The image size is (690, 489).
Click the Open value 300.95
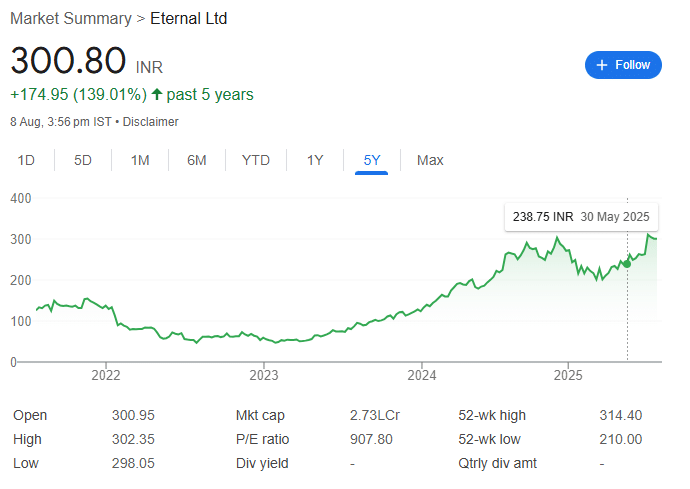point(133,415)
